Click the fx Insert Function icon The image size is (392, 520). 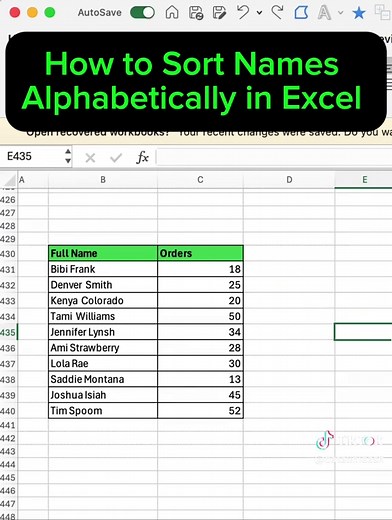click(x=142, y=157)
